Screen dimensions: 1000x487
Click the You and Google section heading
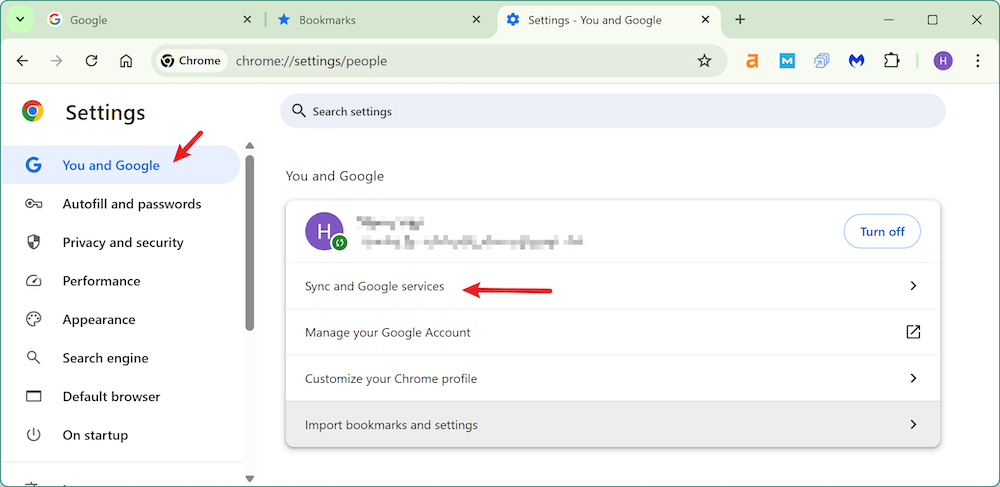click(335, 176)
